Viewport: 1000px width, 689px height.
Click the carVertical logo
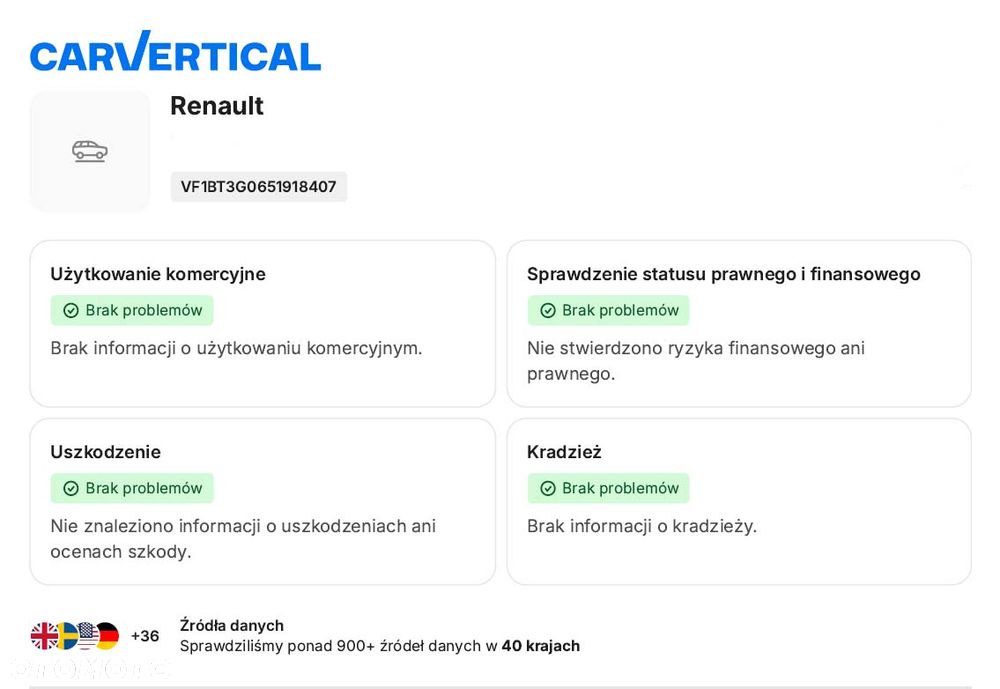(175, 52)
